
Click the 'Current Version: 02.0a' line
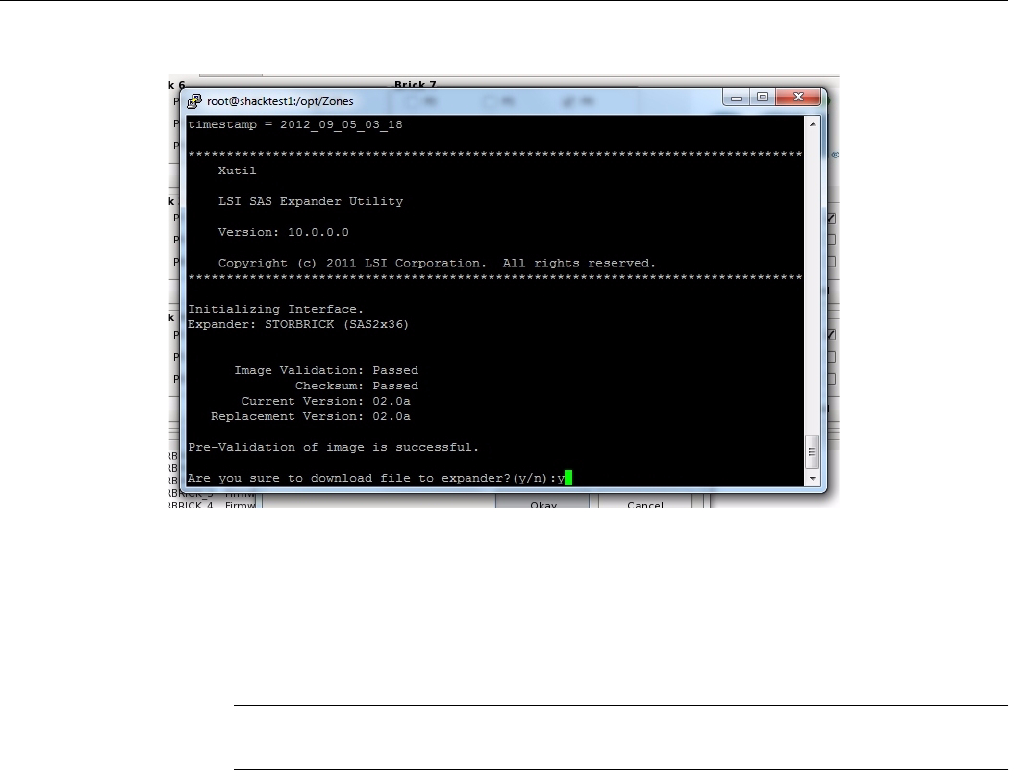[326, 401]
